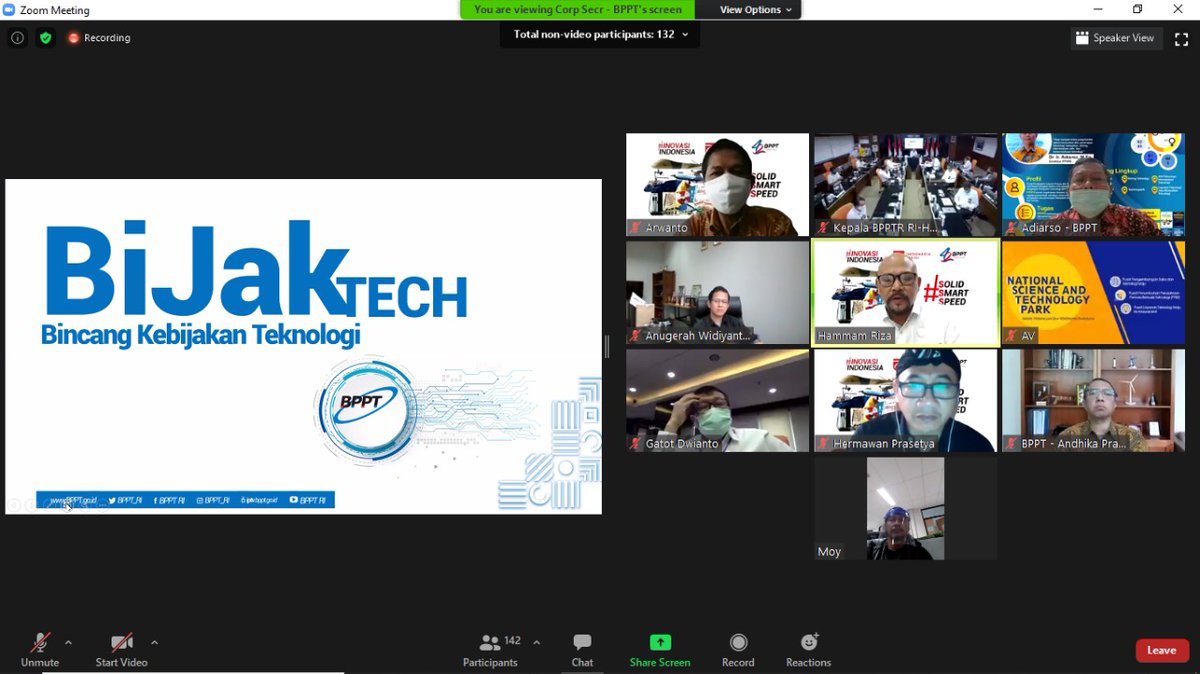Click the Recording indicator
Viewport: 1200px width, 674px height.
point(99,38)
